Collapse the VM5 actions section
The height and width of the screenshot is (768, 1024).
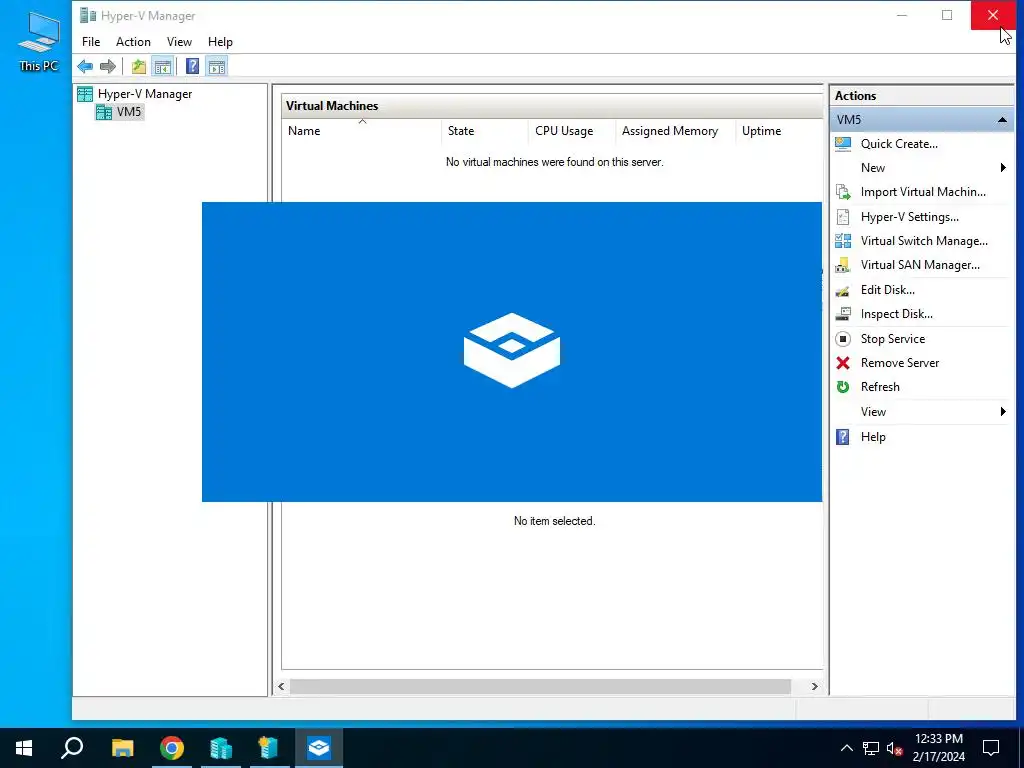click(x=1002, y=120)
